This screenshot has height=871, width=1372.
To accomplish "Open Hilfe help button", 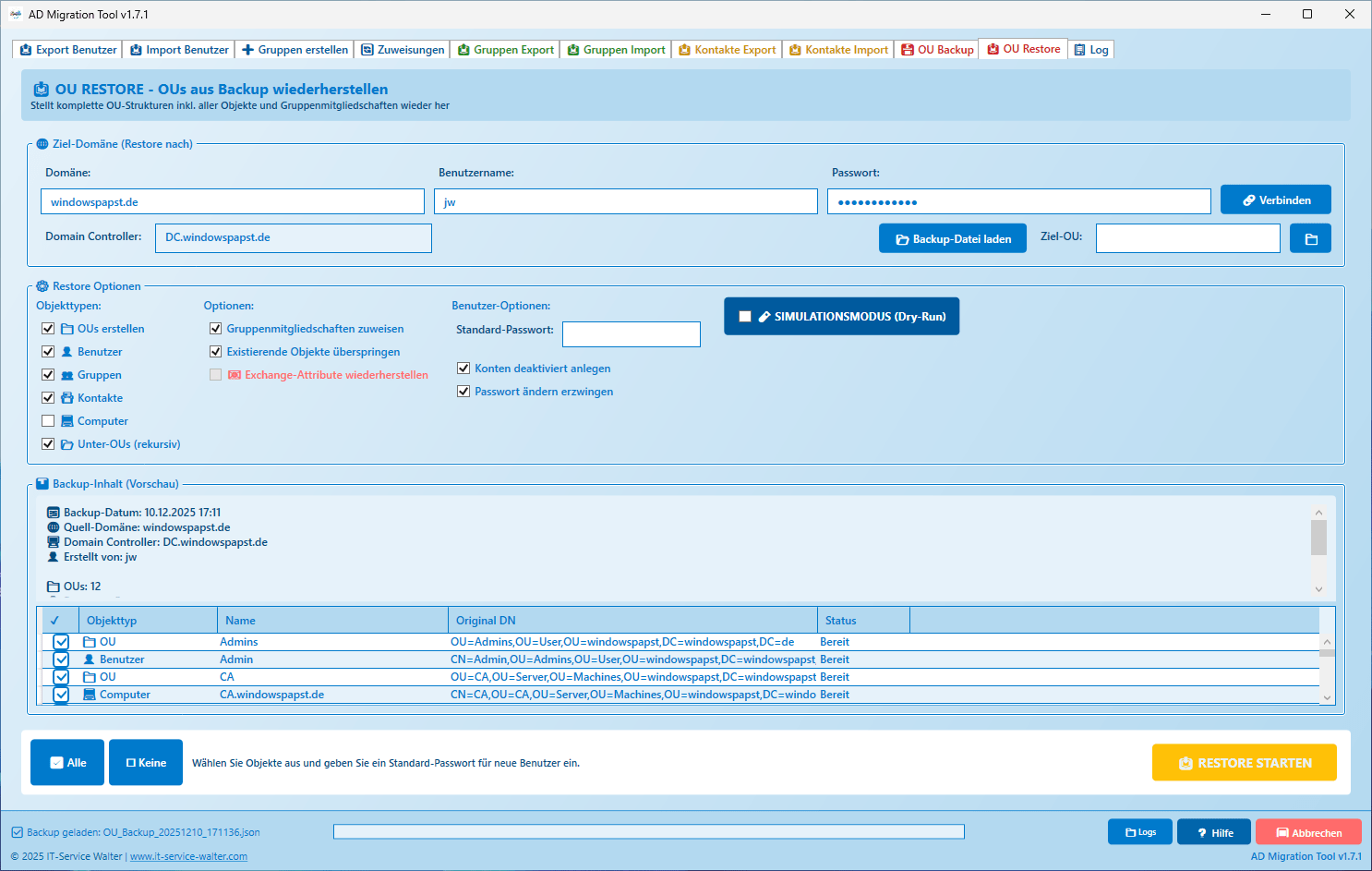I will coord(1213,832).
